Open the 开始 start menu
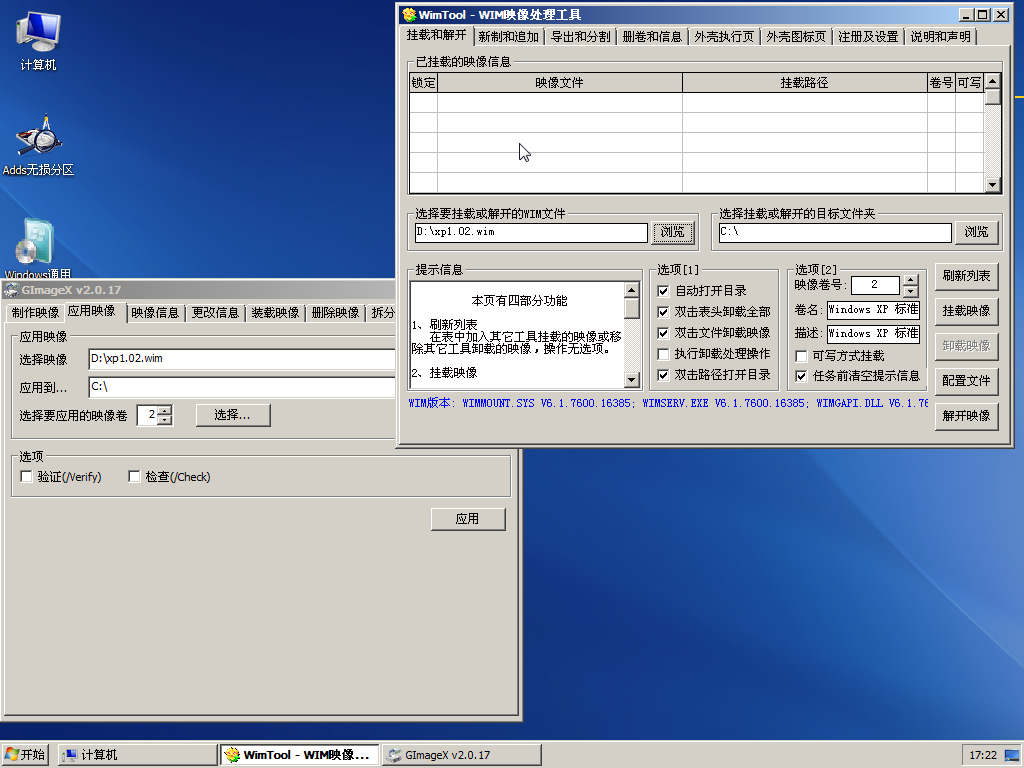Viewport: 1024px width, 768px height. click(x=25, y=755)
